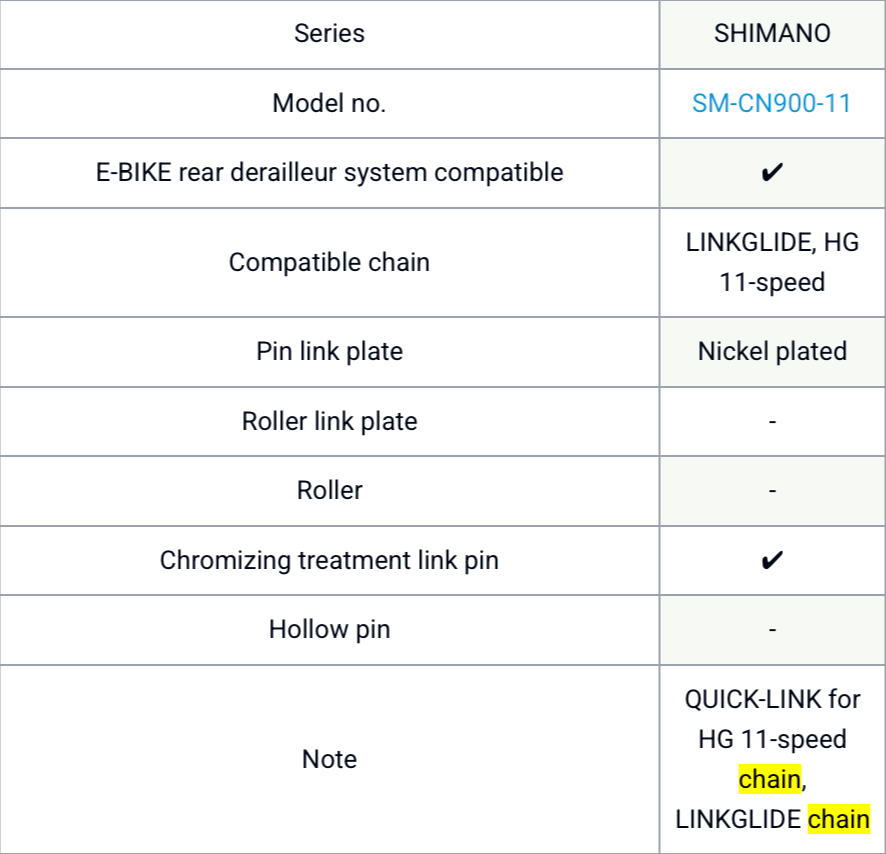This screenshot has width=886, height=854.
Task: Open the SM-CN900-11 model link
Action: [772, 103]
